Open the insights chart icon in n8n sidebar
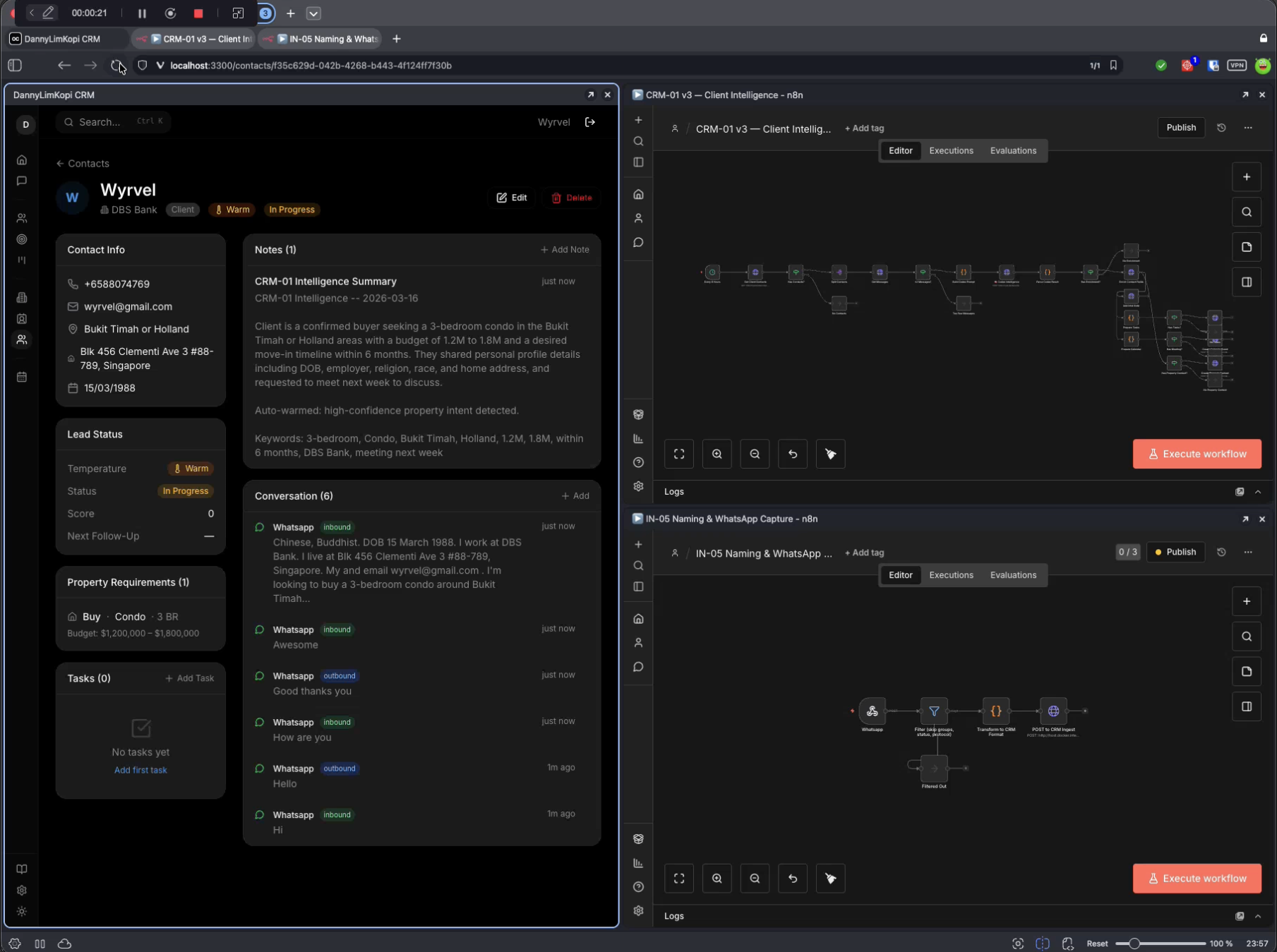 [x=638, y=438]
